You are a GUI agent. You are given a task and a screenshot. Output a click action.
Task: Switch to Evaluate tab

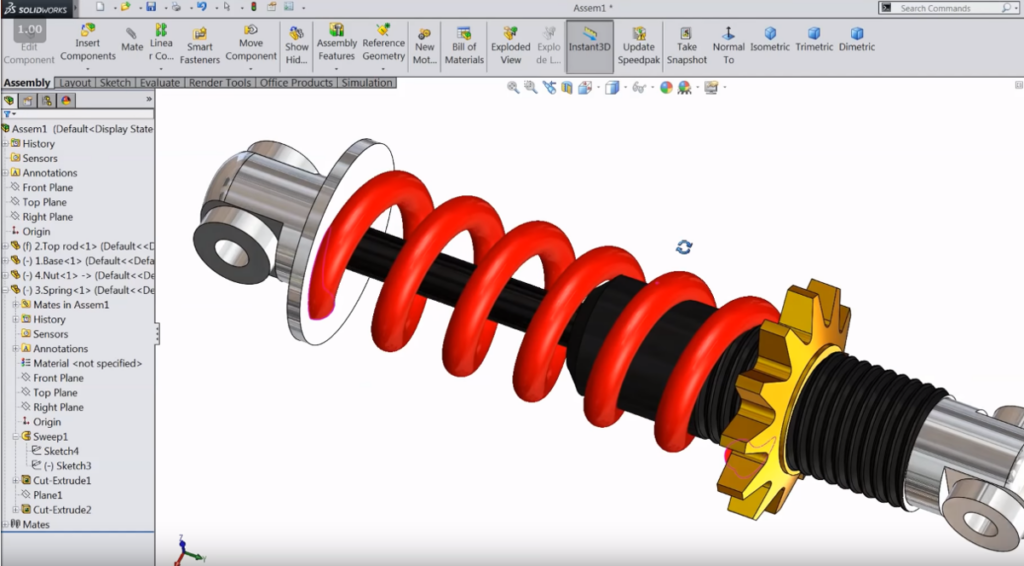[160, 83]
